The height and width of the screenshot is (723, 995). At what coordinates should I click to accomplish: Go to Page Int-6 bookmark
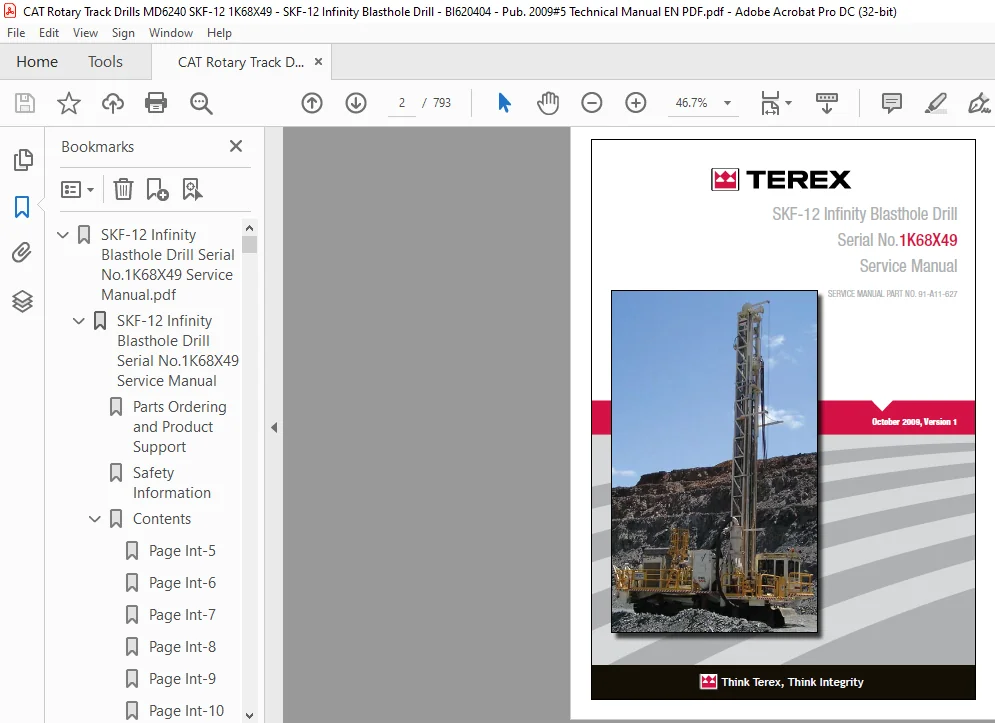tap(182, 583)
